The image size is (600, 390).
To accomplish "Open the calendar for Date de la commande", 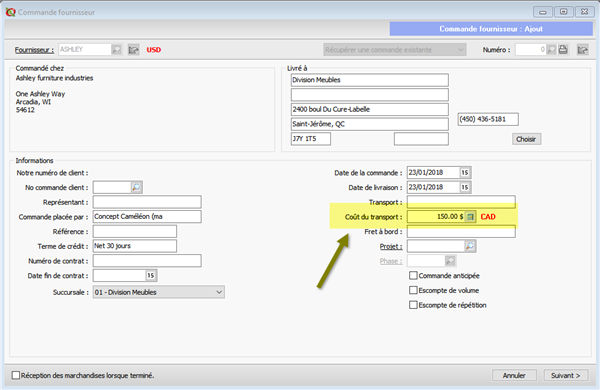I will [x=465, y=173].
